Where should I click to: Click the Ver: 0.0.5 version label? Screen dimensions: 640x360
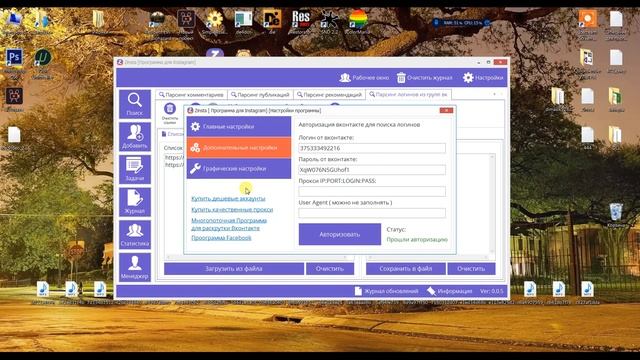pos(491,291)
